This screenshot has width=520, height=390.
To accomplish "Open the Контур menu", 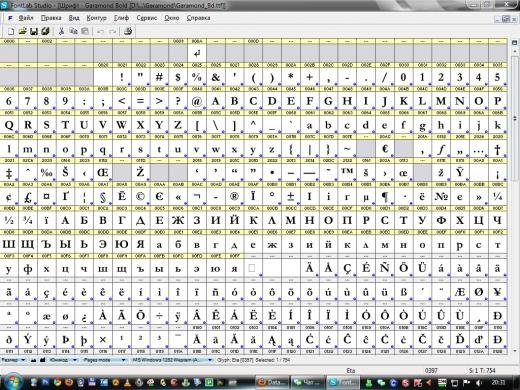I will coord(97,18).
